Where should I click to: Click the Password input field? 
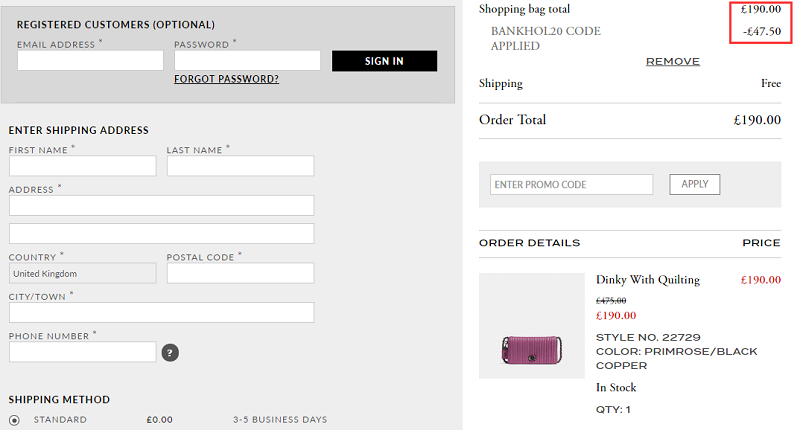click(247, 61)
